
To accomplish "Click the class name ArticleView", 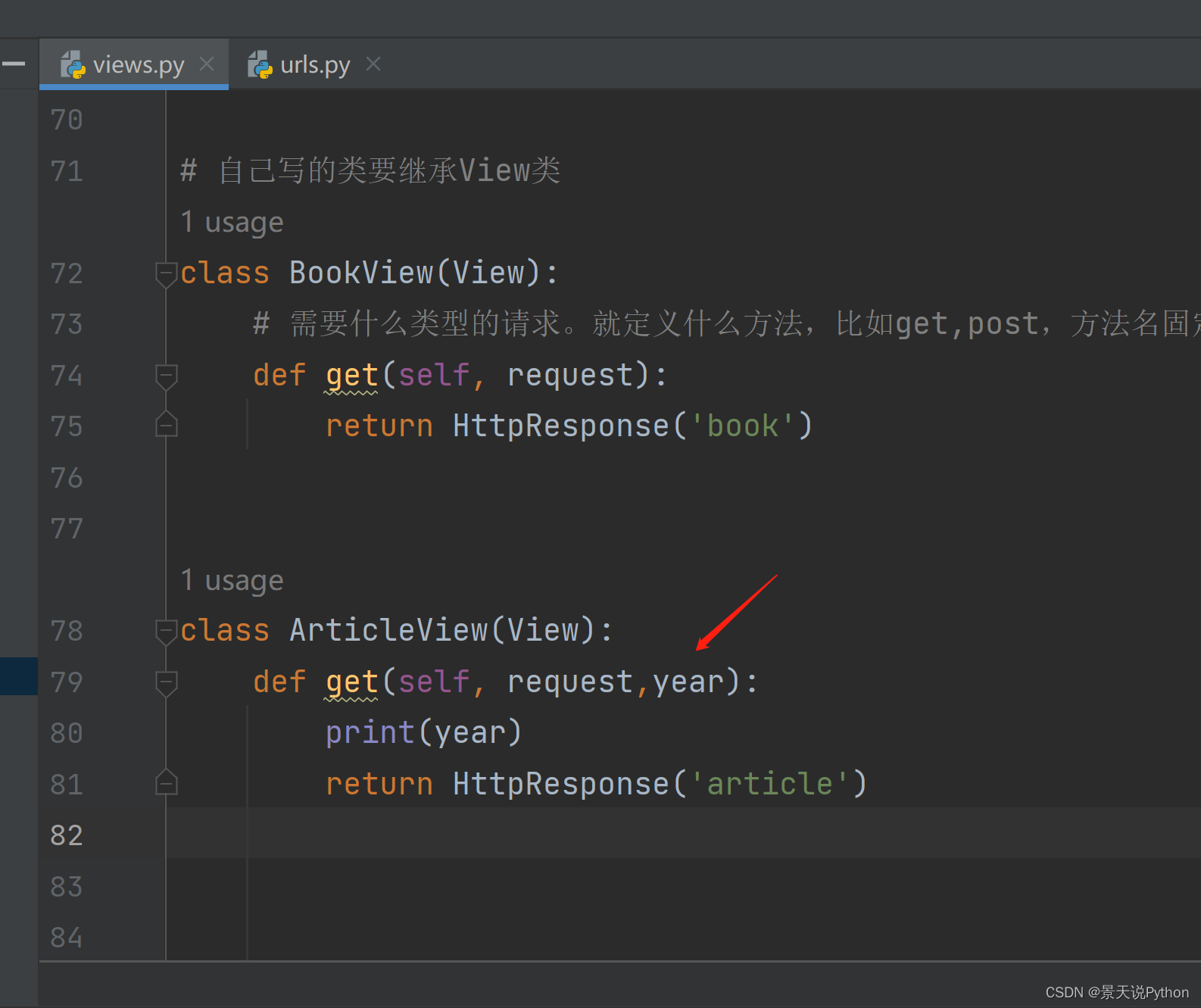I will (389, 630).
